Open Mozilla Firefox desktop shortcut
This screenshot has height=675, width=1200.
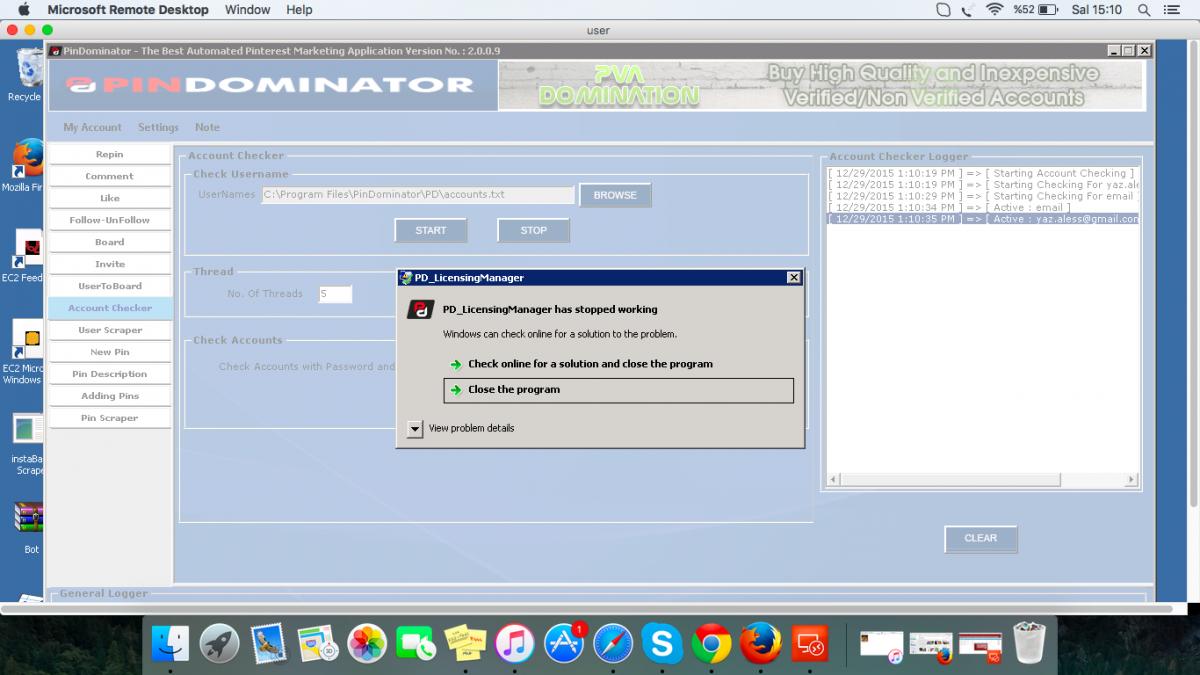pyautogui.click(x=25, y=166)
